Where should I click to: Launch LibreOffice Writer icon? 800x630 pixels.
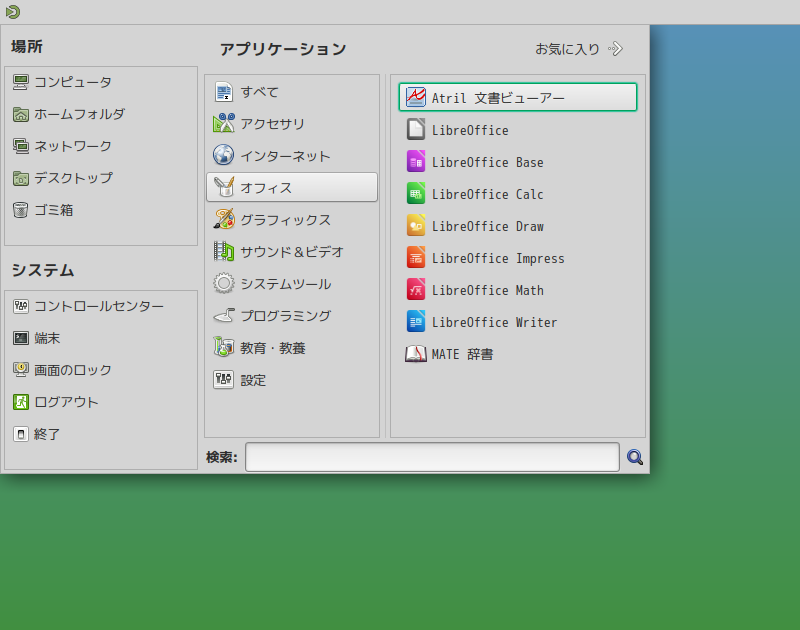pyautogui.click(x=416, y=322)
